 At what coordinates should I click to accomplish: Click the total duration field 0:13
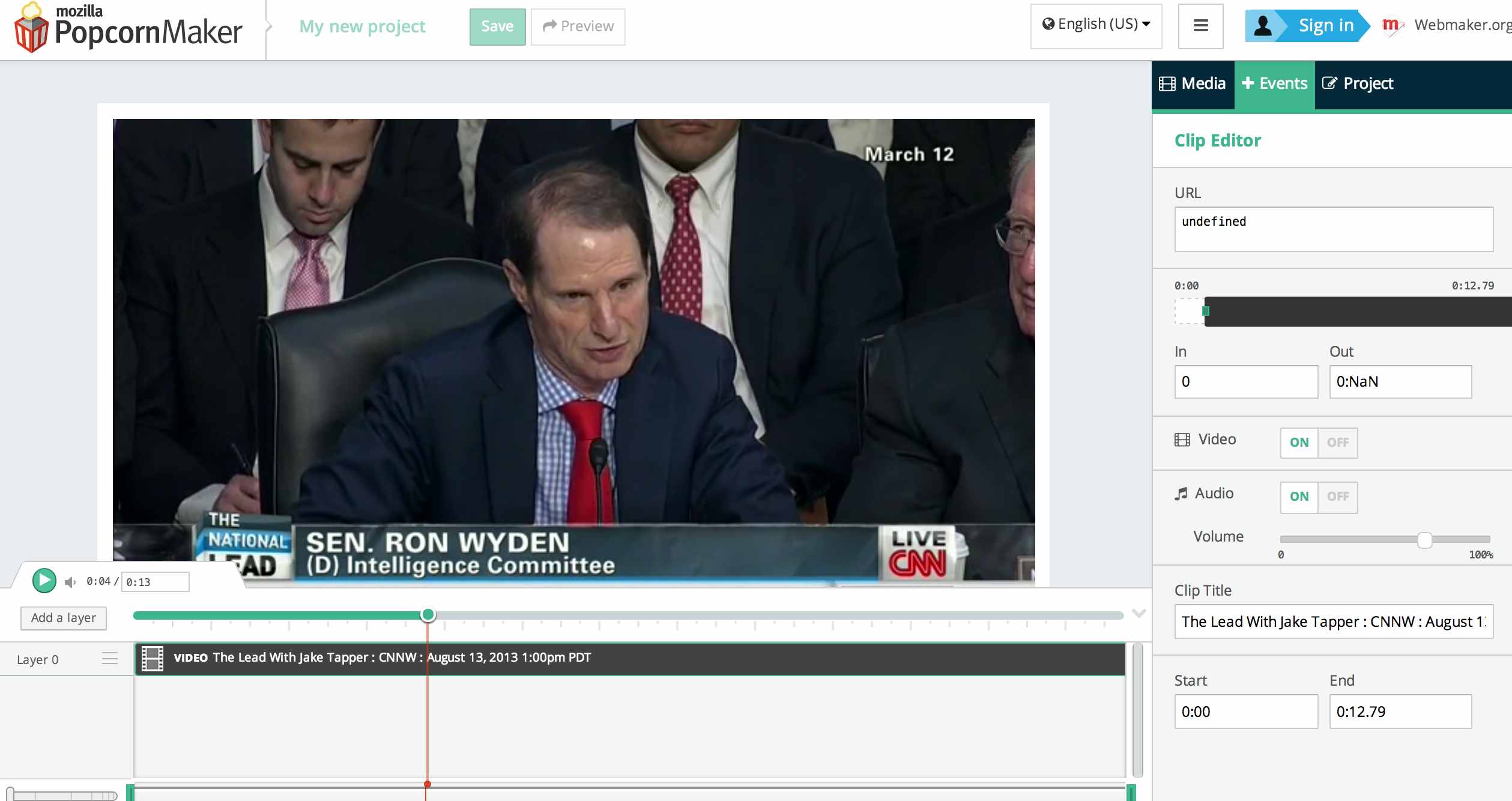155,582
